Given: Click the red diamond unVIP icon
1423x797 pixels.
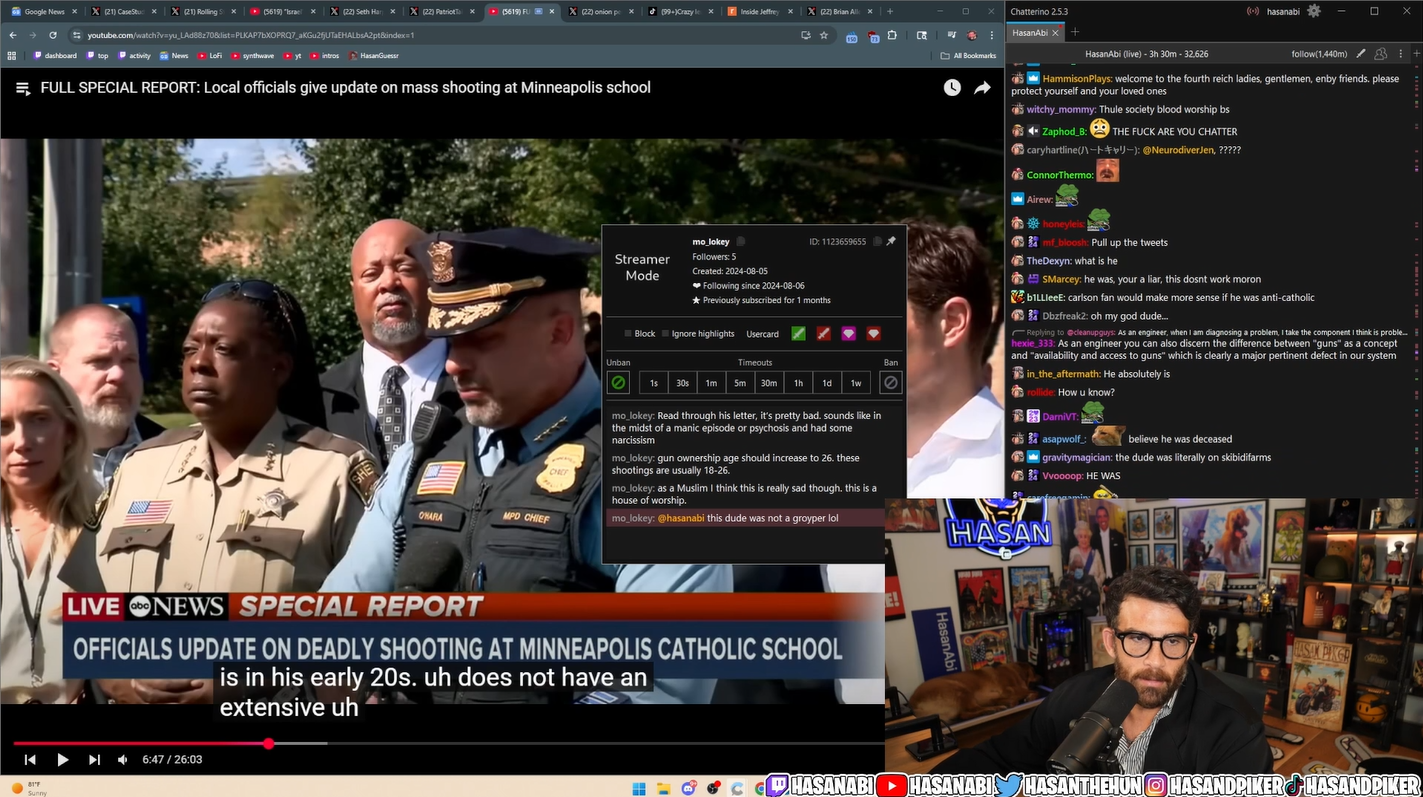Looking at the screenshot, I should click(x=873, y=334).
